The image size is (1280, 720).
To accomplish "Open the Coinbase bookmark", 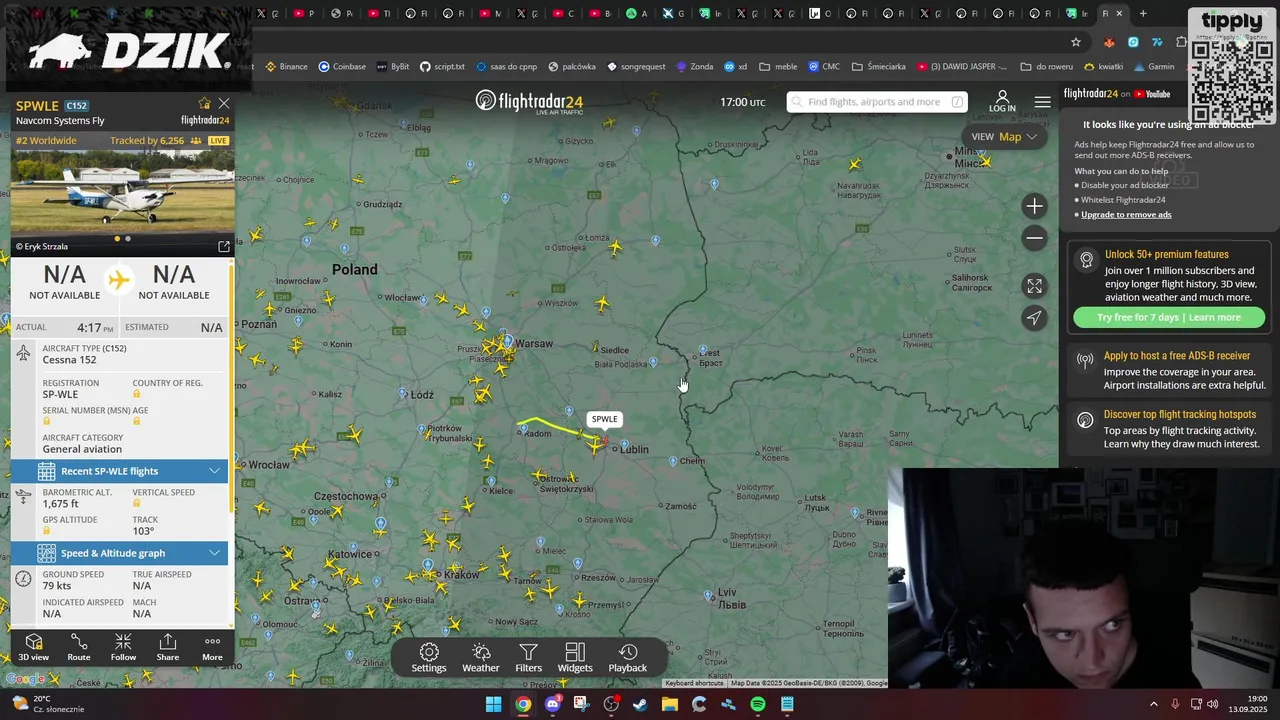I will [342, 67].
